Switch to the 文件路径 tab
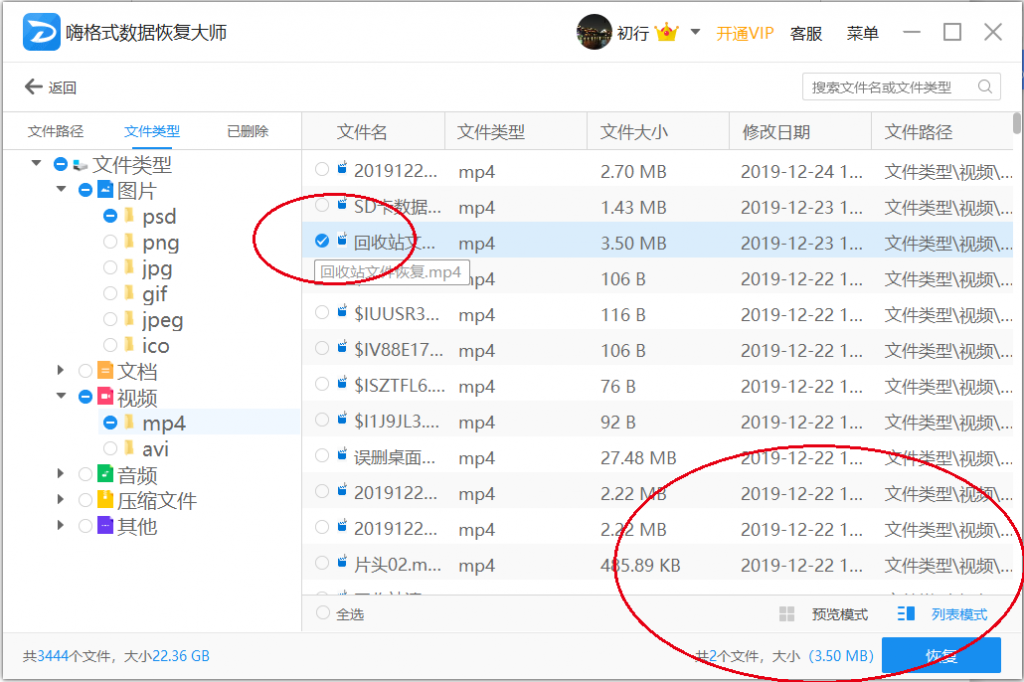This screenshot has height=682, width=1024. pyautogui.click(x=56, y=131)
